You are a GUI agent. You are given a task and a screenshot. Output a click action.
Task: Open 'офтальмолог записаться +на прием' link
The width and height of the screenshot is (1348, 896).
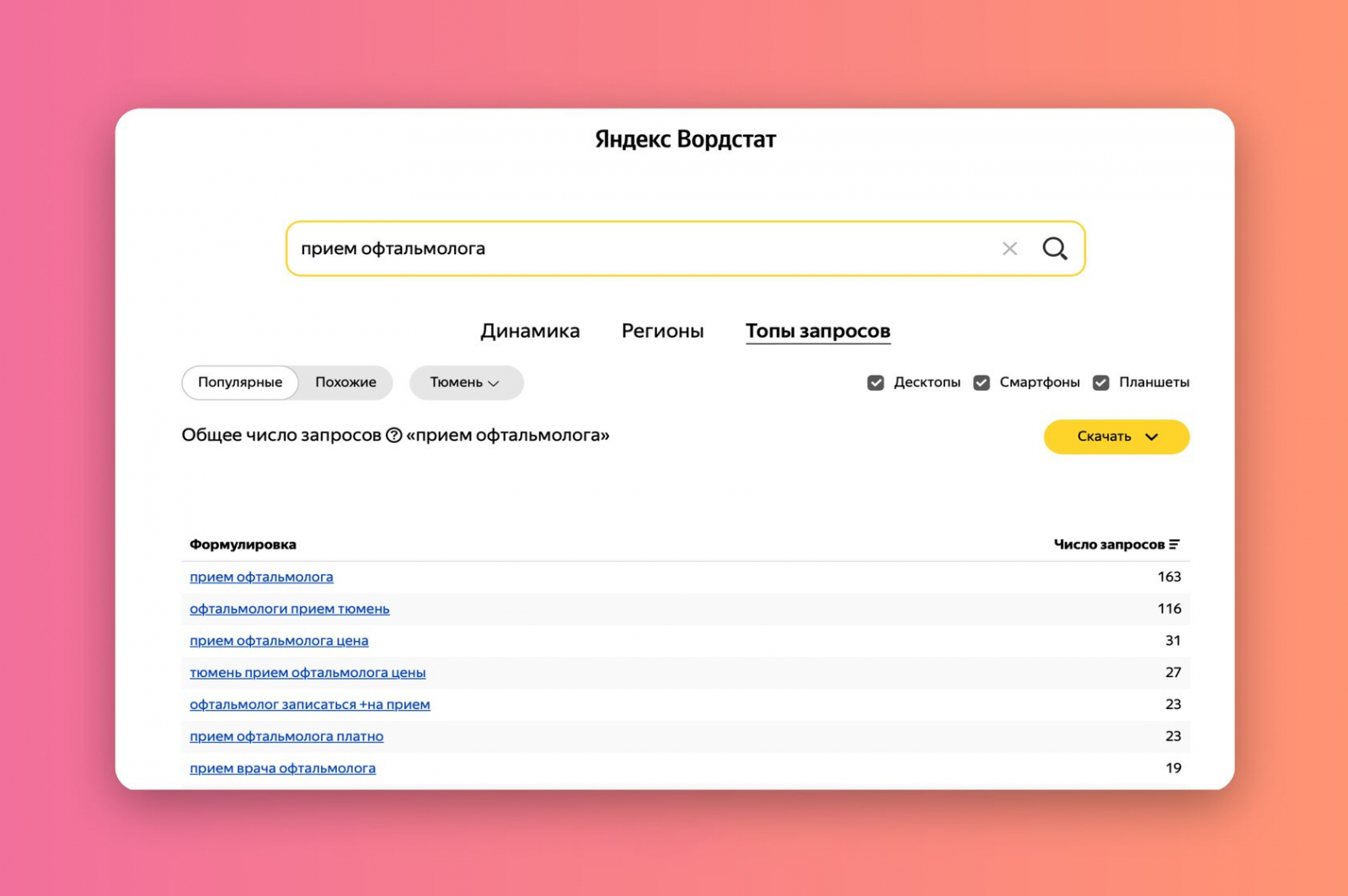[x=310, y=705]
